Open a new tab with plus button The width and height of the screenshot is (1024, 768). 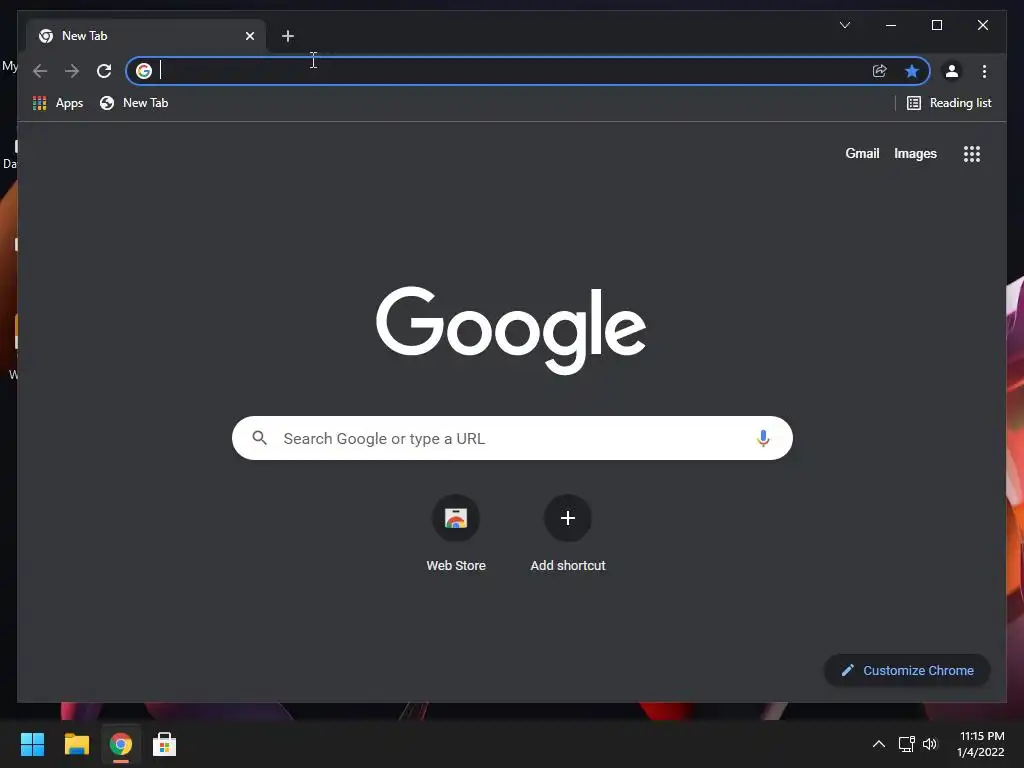(x=288, y=36)
